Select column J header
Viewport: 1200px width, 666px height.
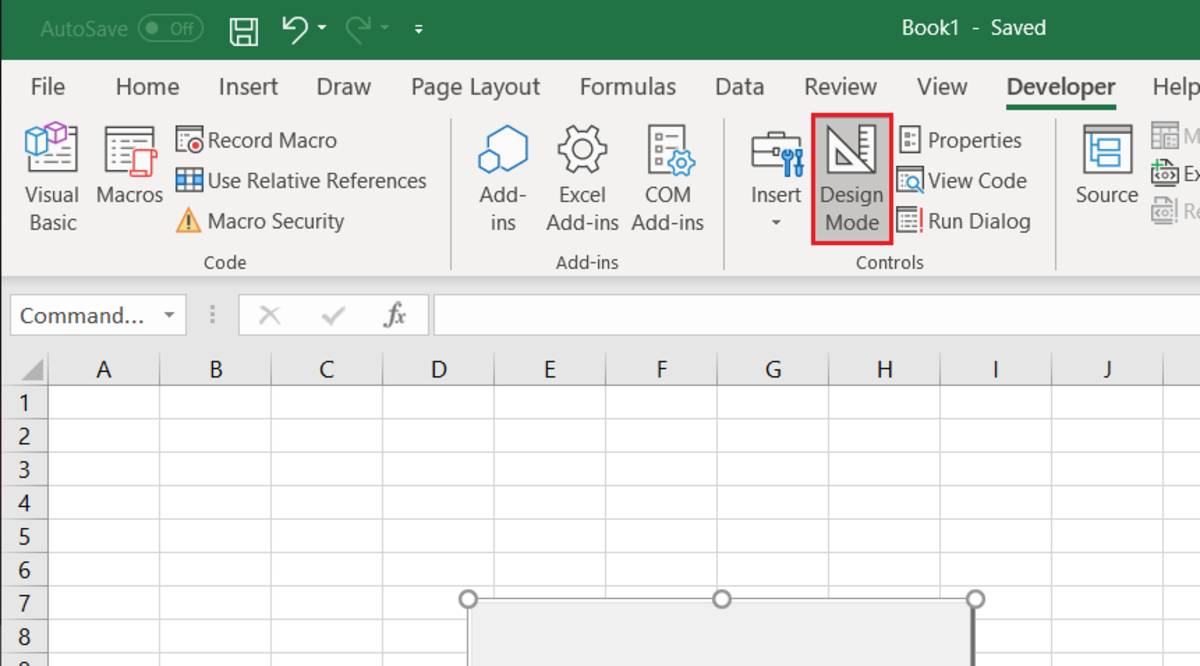pyautogui.click(x=1107, y=370)
